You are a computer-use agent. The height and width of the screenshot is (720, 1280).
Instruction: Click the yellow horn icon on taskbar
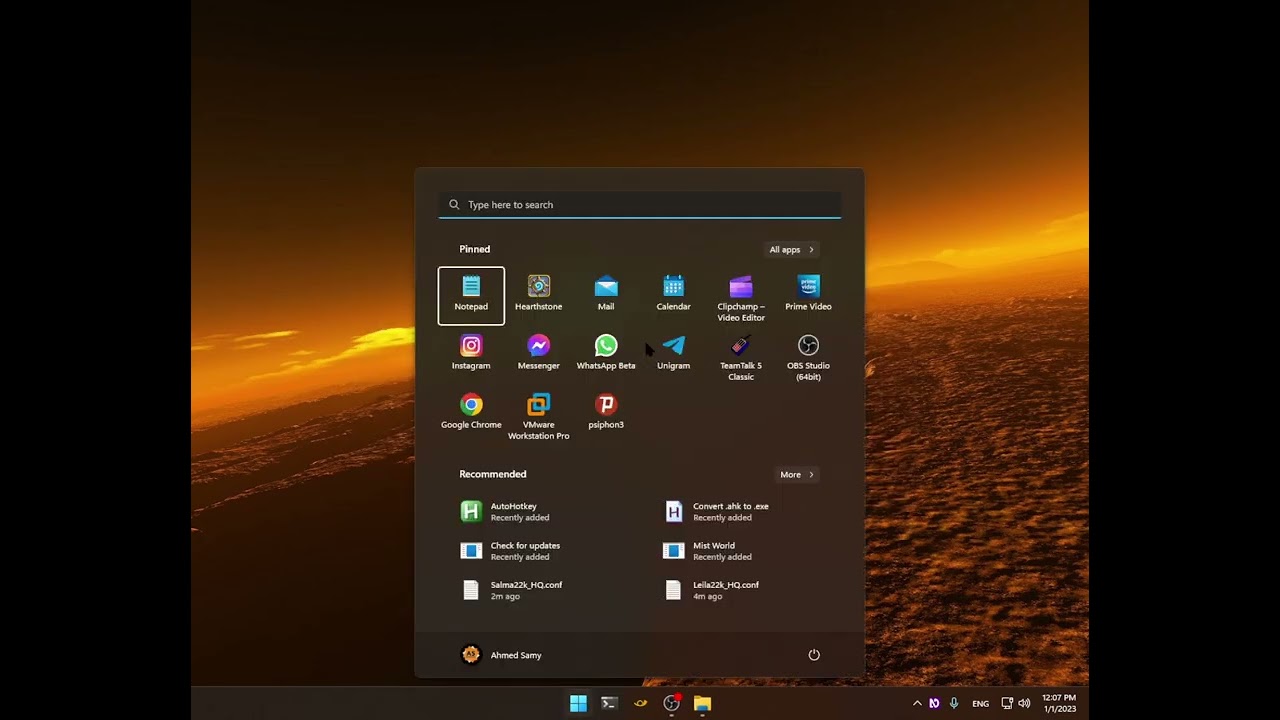point(640,703)
